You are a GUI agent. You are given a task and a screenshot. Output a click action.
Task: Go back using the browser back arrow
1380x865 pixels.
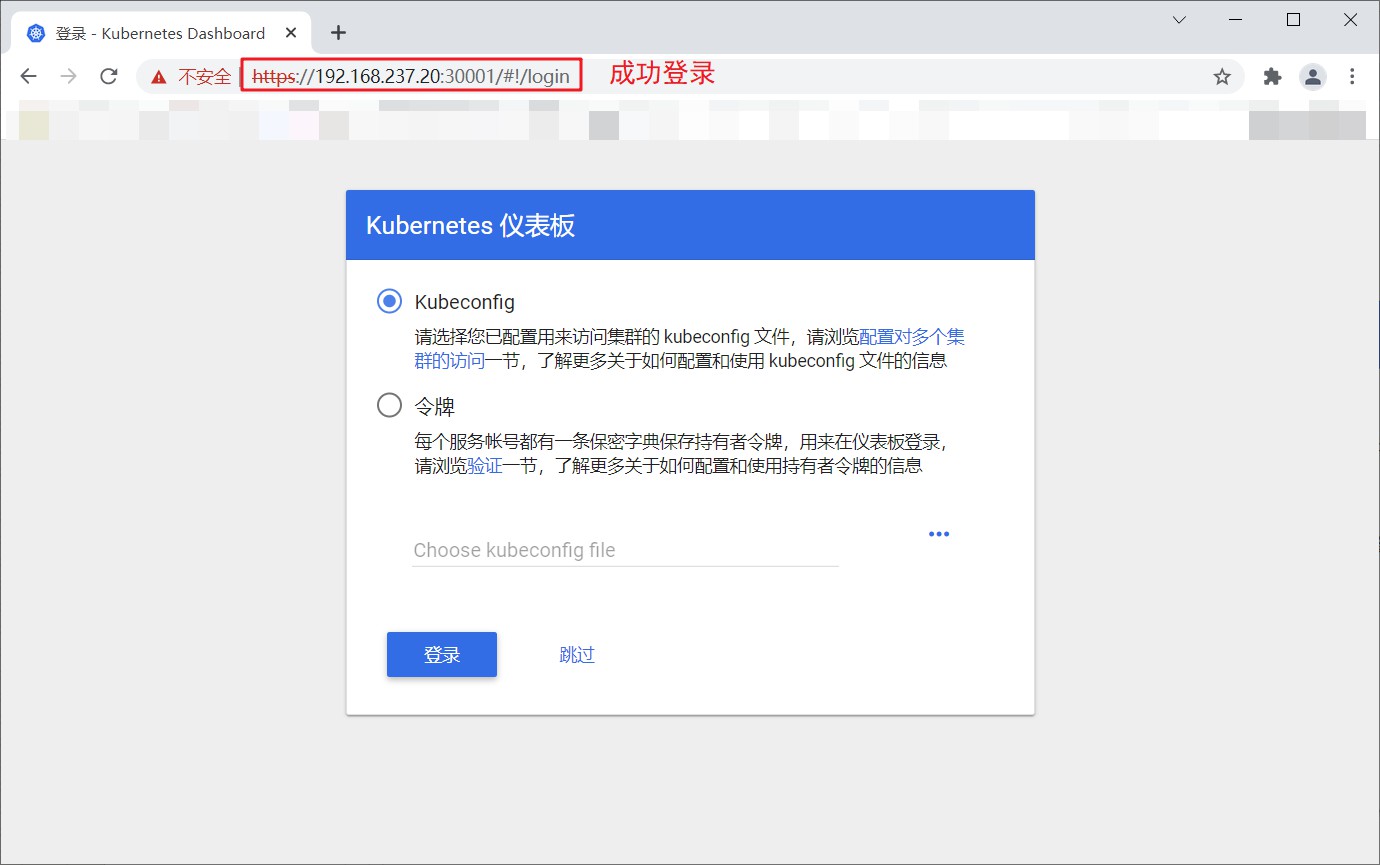click(x=28, y=77)
